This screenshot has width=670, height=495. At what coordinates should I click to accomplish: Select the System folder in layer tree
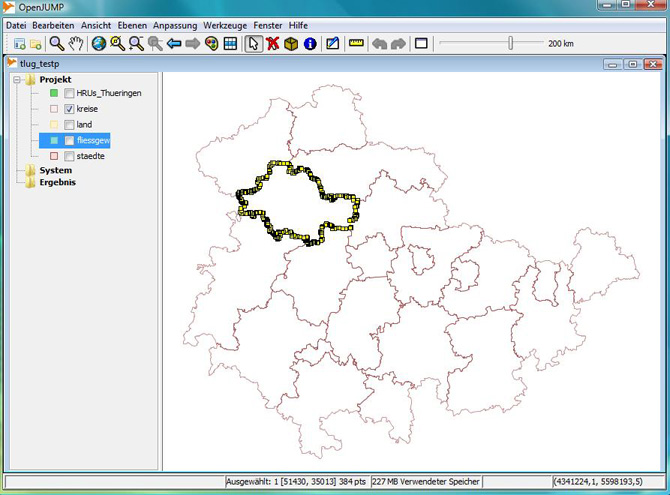point(55,170)
